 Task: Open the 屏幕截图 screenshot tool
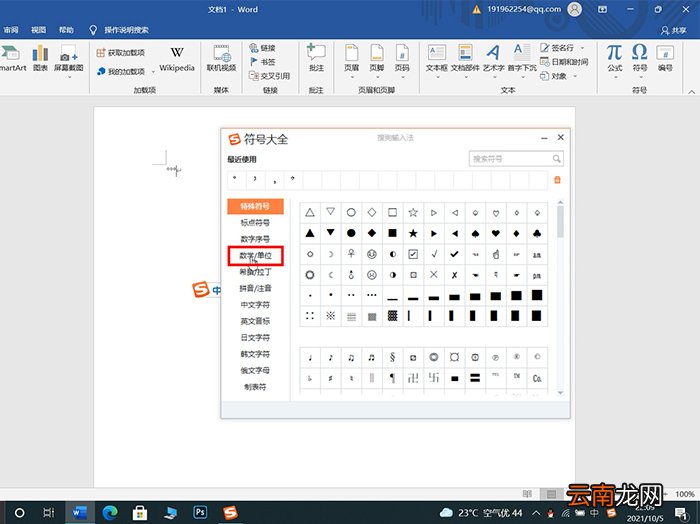point(68,60)
